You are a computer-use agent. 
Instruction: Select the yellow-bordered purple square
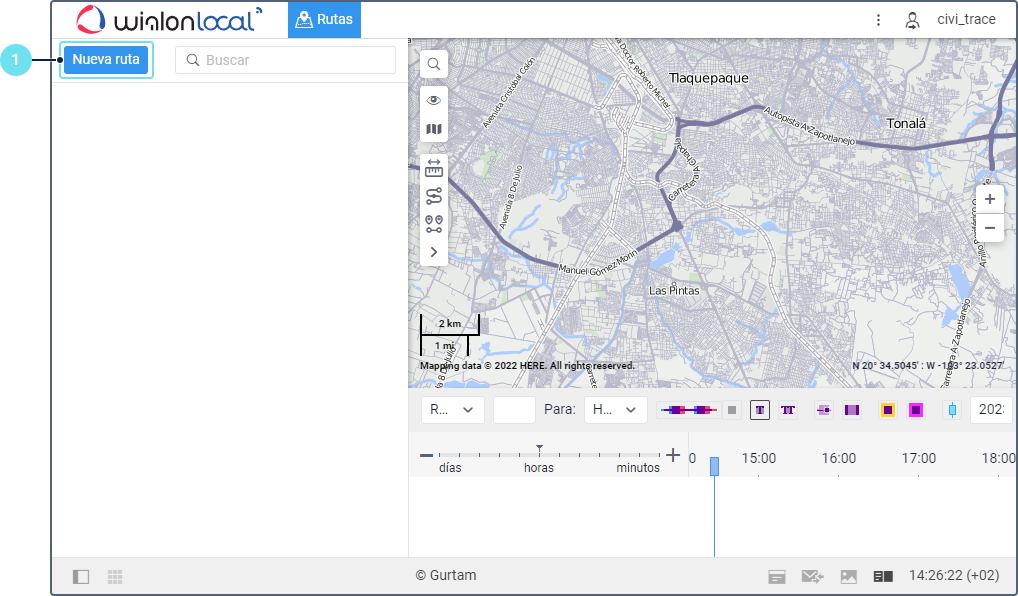click(888, 410)
